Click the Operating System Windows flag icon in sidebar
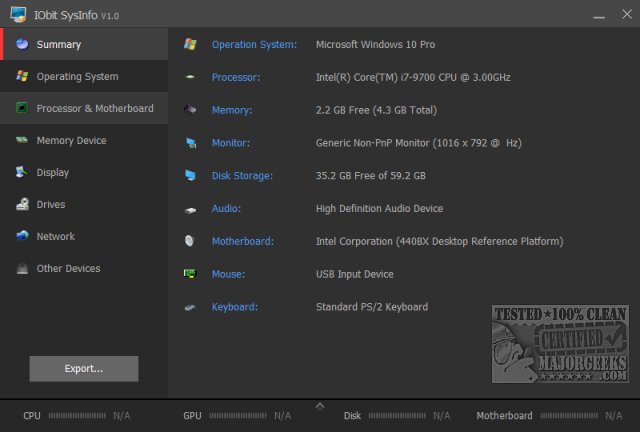Viewport: 640px width, 432px height. coord(21,76)
